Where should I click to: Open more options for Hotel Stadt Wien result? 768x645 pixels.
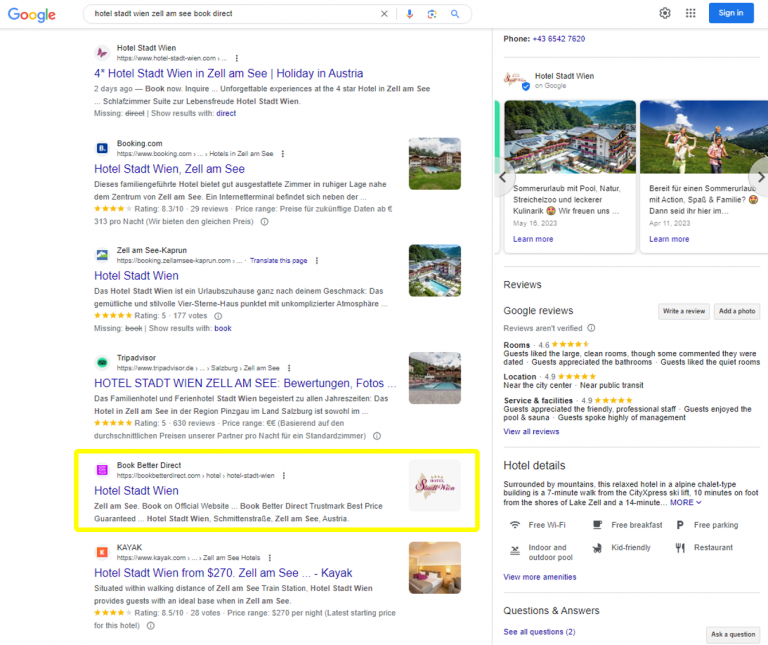(x=237, y=58)
